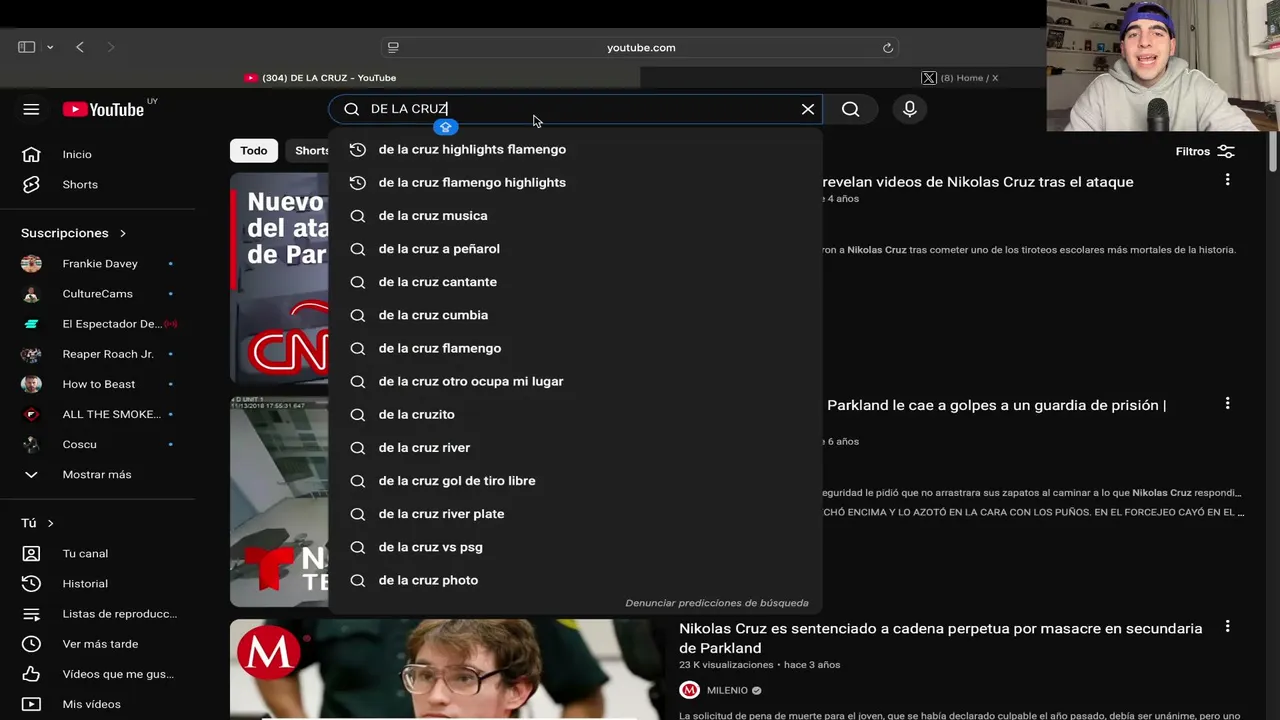Open the Filtros filter options
Viewport: 1280px width, 720px height.
tap(1205, 151)
